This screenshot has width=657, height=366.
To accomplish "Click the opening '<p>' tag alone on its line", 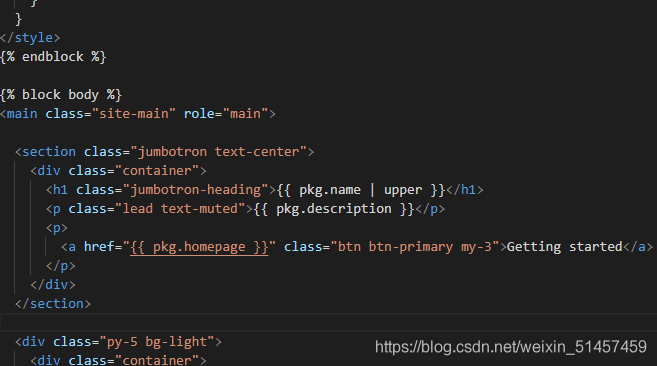I will tap(57, 228).
